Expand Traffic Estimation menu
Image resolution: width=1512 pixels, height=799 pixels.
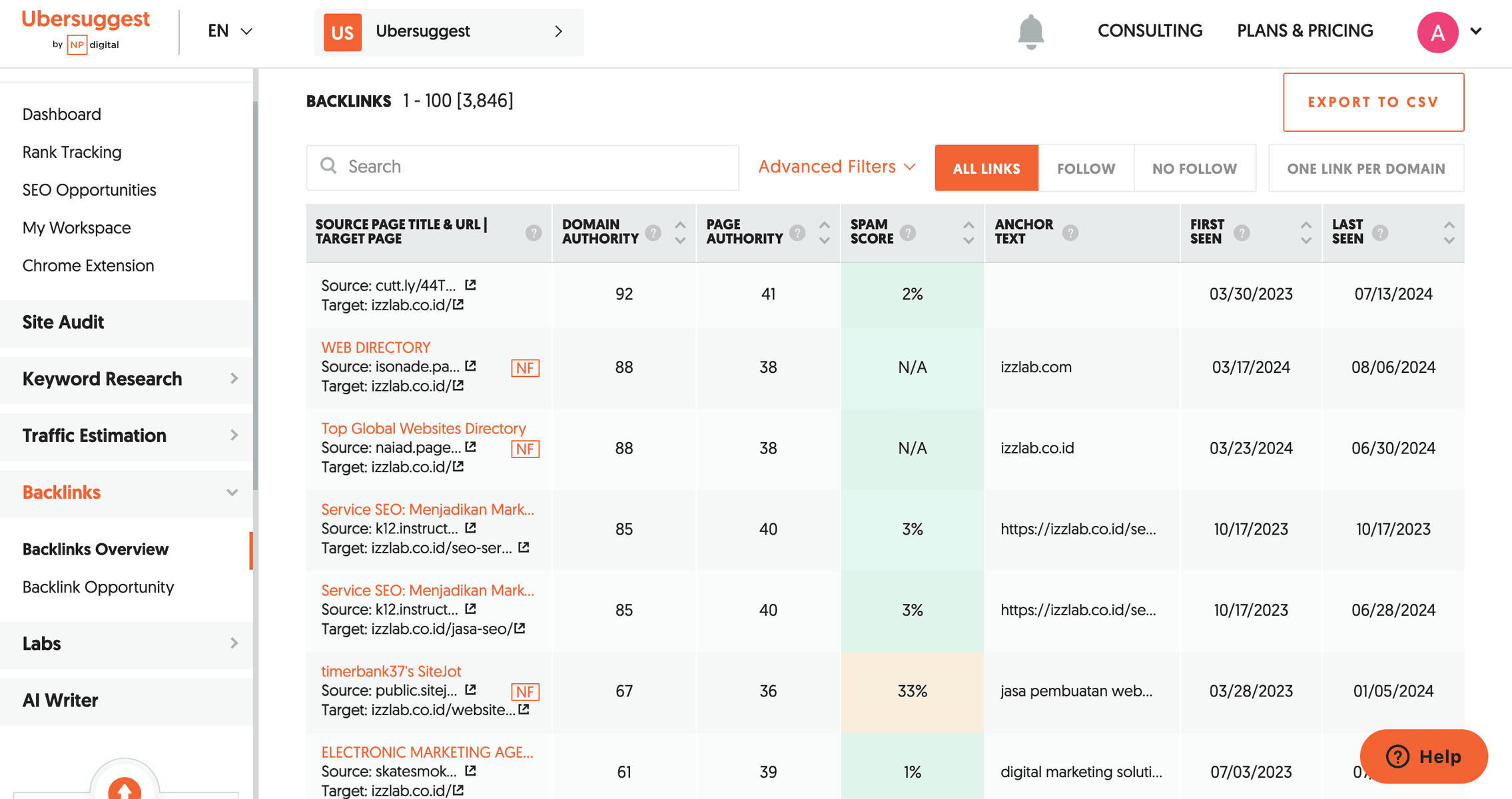tap(127, 435)
